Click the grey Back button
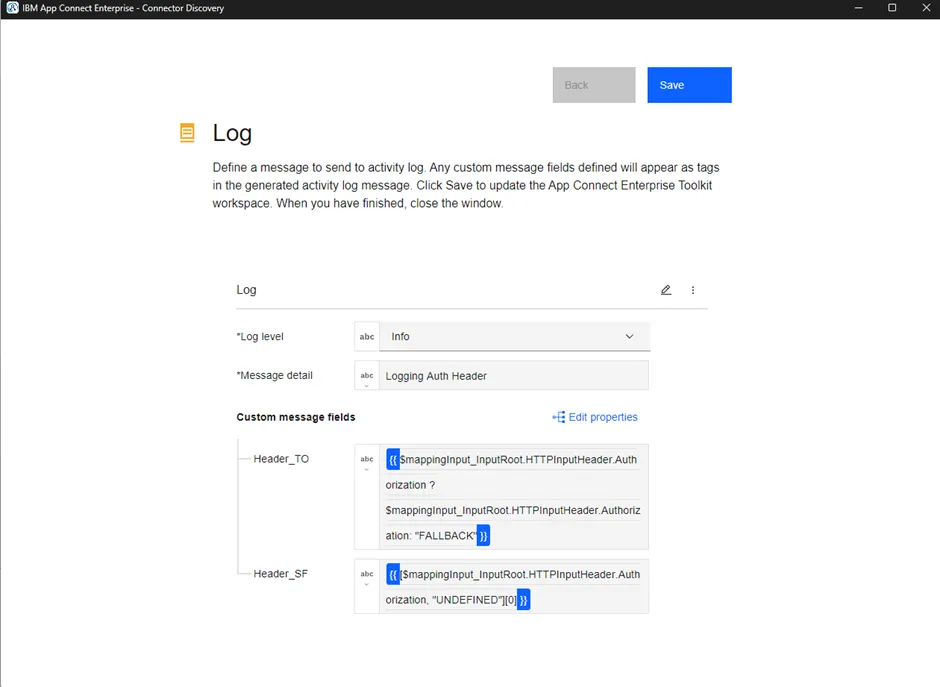Screen dimensions: 940x687 593,85
